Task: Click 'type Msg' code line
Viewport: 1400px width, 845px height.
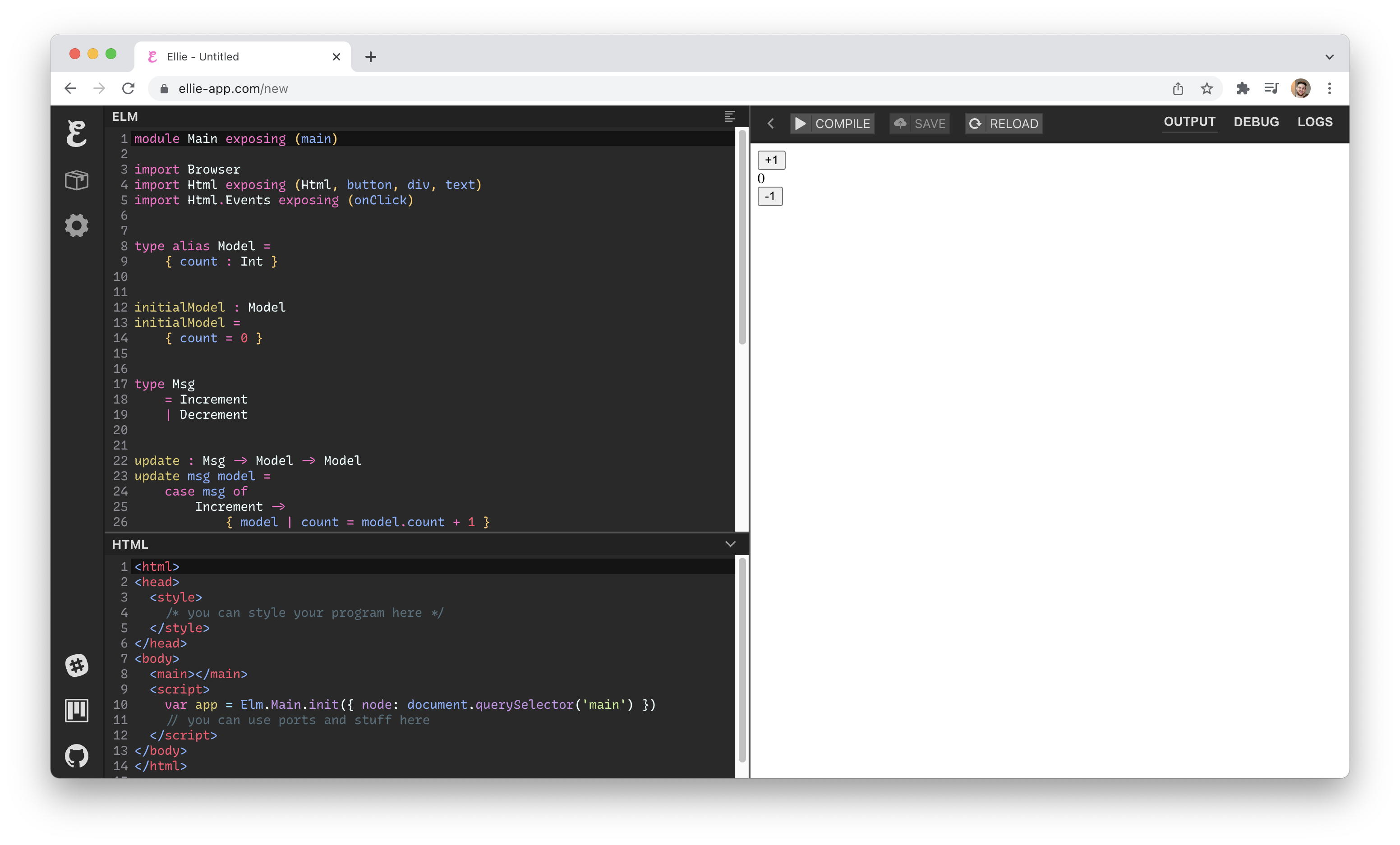Action: (x=165, y=384)
